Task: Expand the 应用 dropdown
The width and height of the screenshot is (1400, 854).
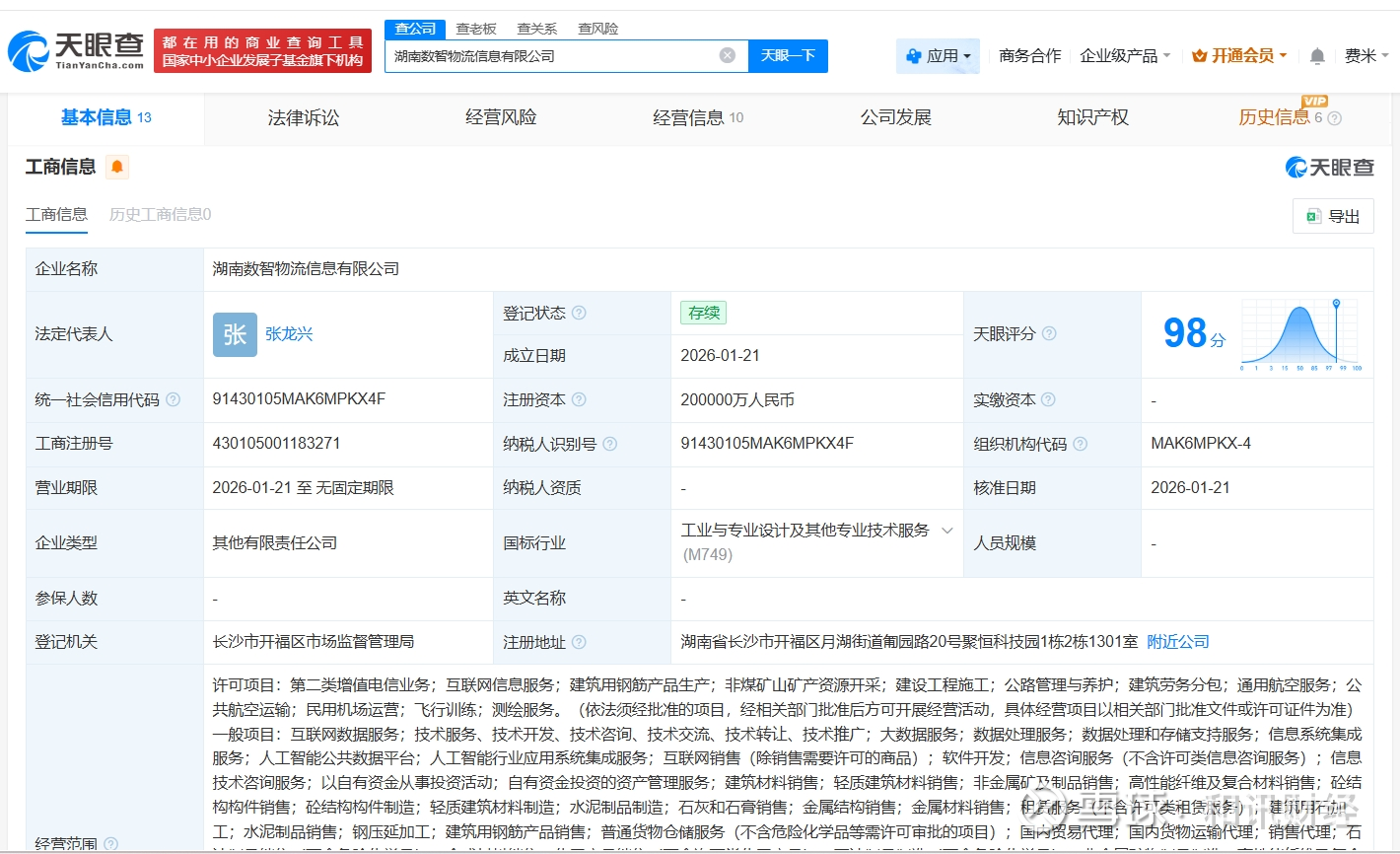Action: pyautogui.click(x=938, y=56)
